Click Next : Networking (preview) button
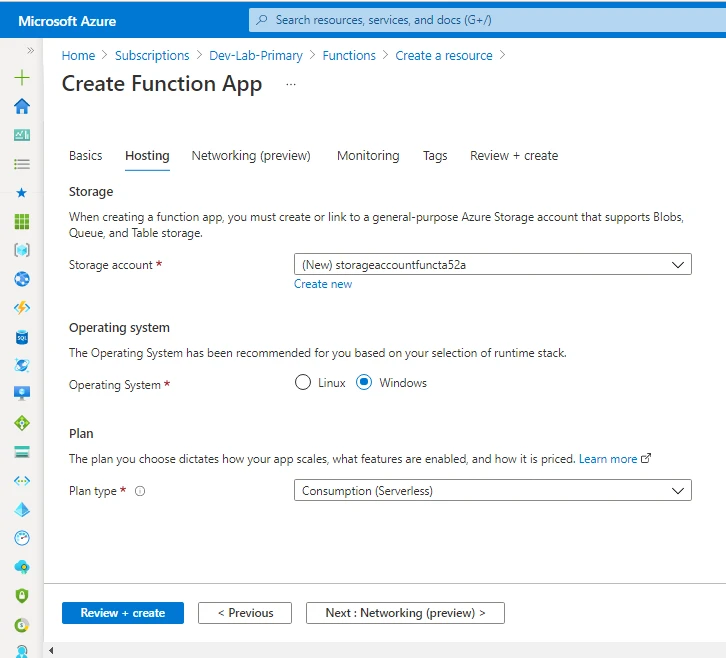 [405, 613]
